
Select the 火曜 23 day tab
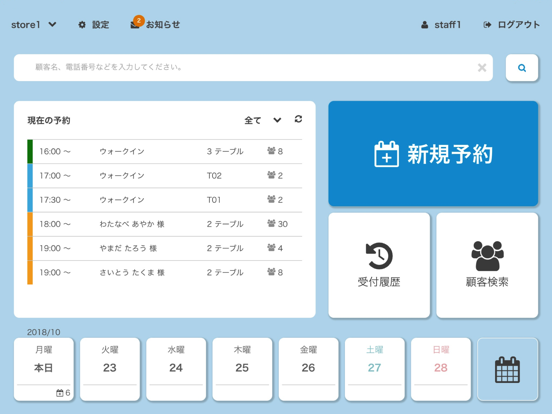[x=110, y=369]
